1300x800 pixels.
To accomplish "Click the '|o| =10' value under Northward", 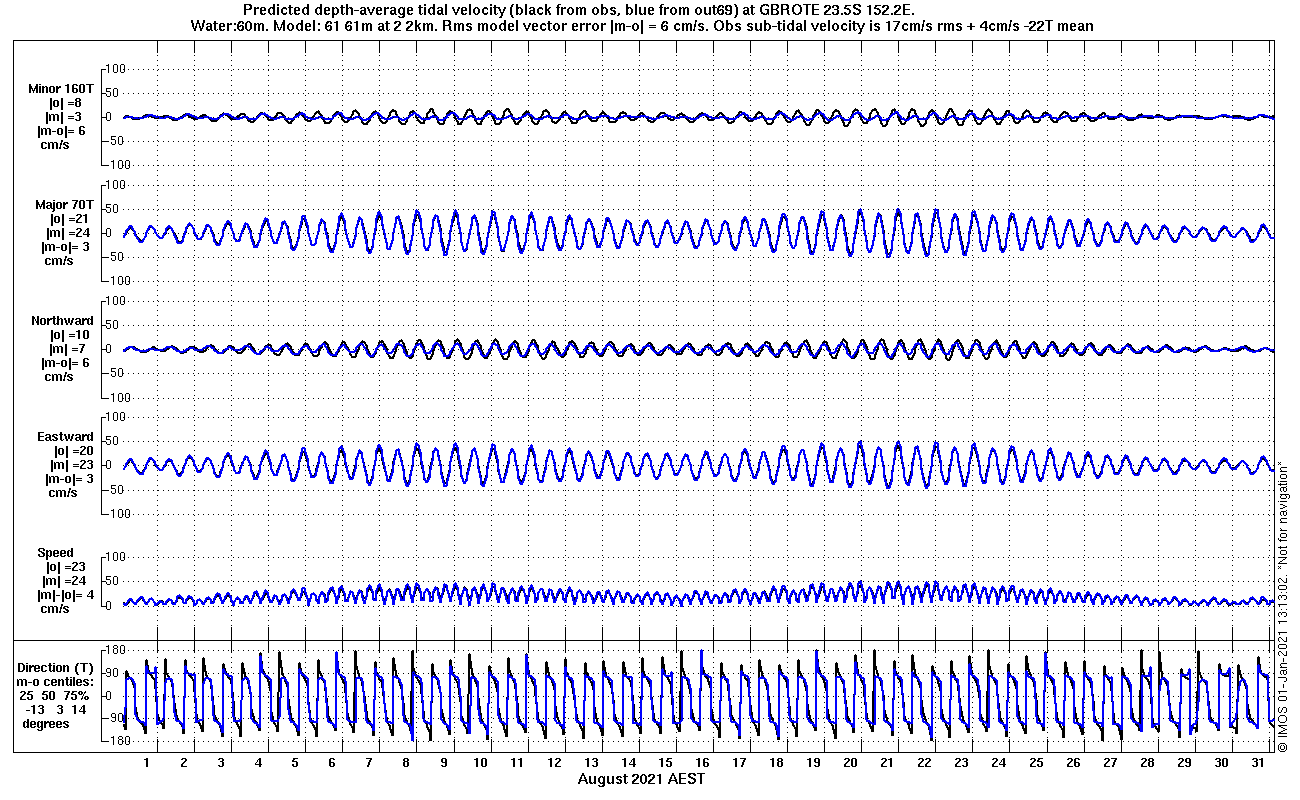I will (x=68, y=335).
